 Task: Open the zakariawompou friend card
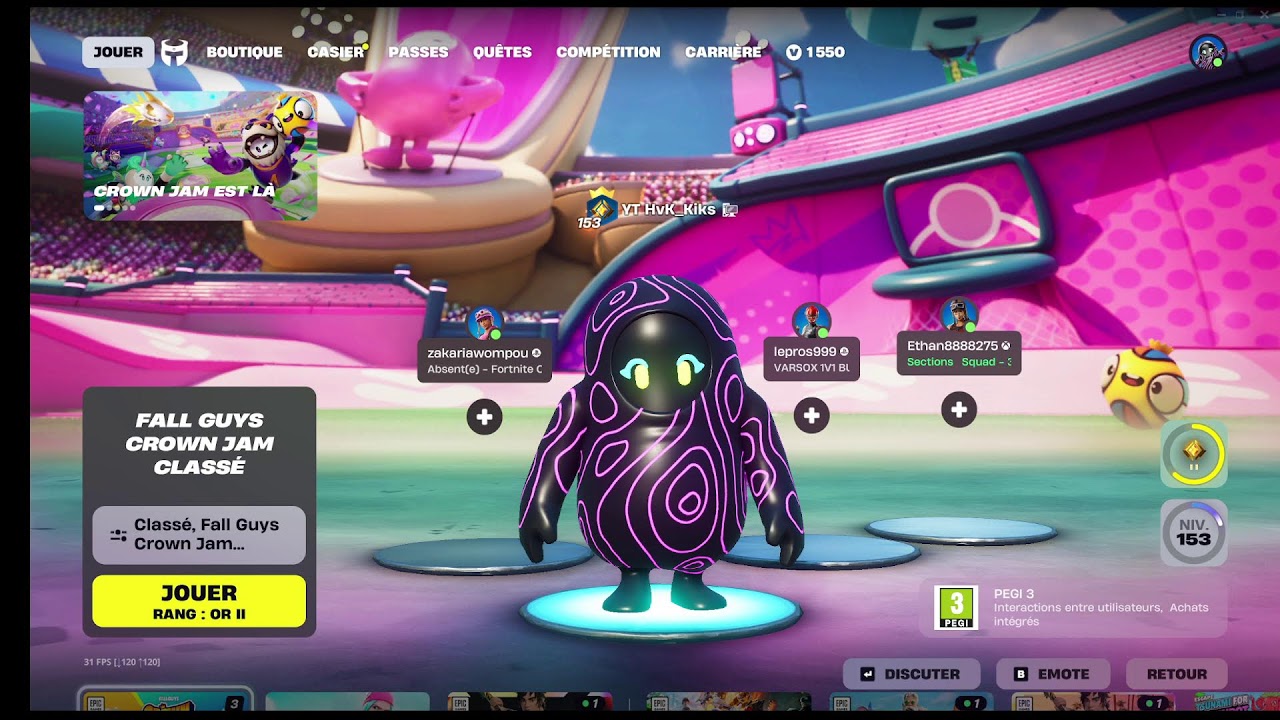point(484,361)
